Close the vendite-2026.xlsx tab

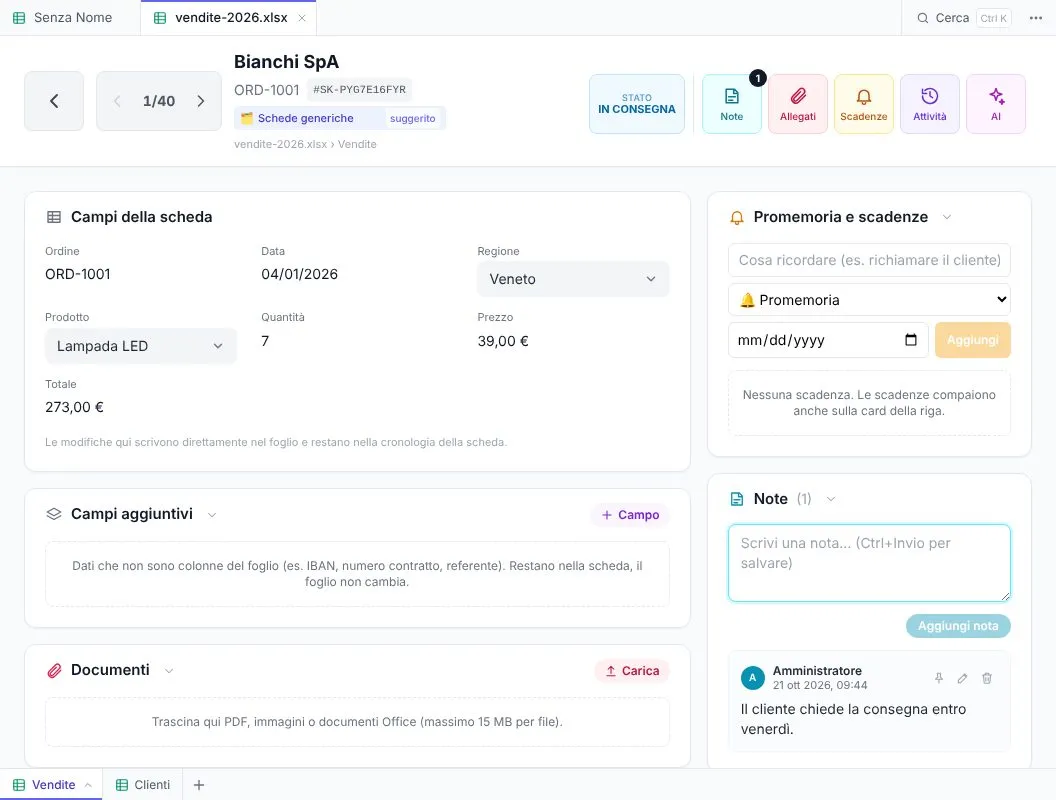(x=302, y=18)
